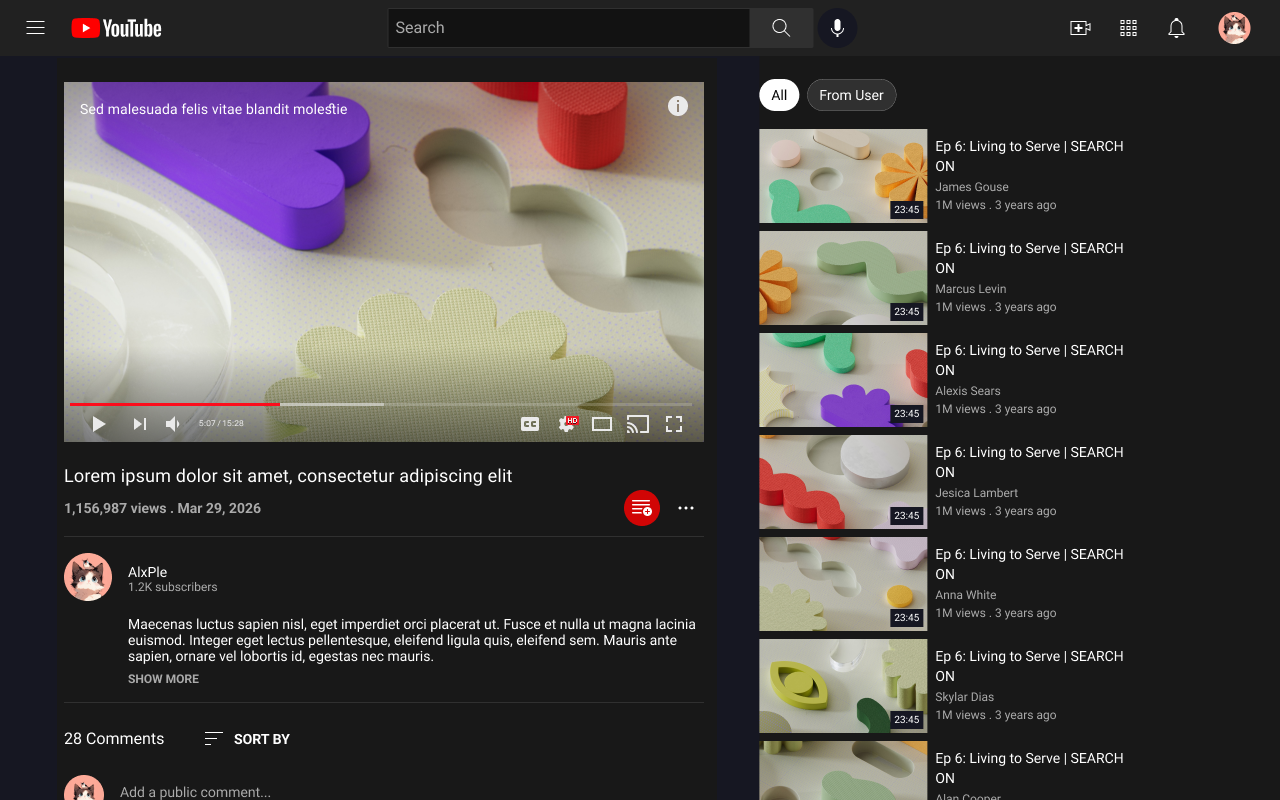Click the 1,156,987 views date line
1280x800 pixels.
click(x=163, y=508)
